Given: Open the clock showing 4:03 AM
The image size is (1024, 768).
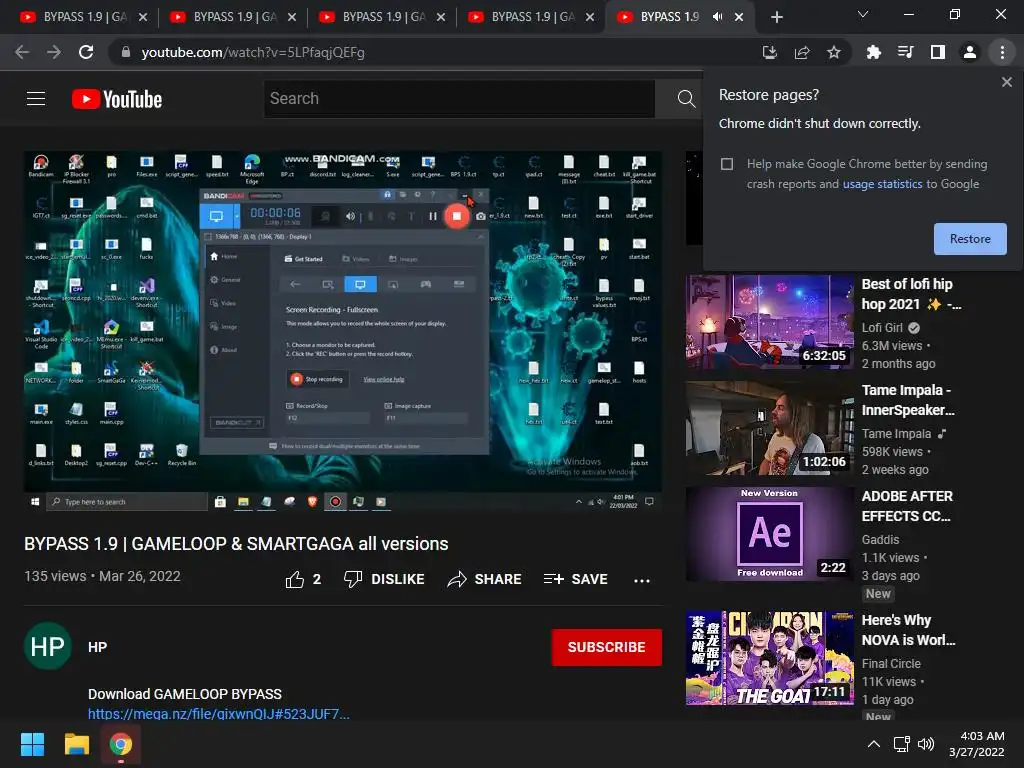Looking at the screenshot, I should (977, 744).
